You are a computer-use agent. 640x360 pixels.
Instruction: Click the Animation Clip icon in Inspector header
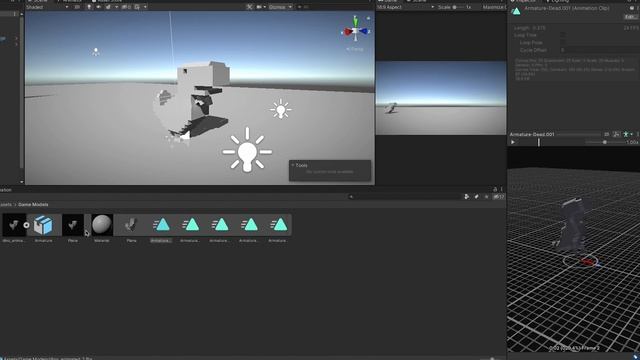(x=516, y=11)
